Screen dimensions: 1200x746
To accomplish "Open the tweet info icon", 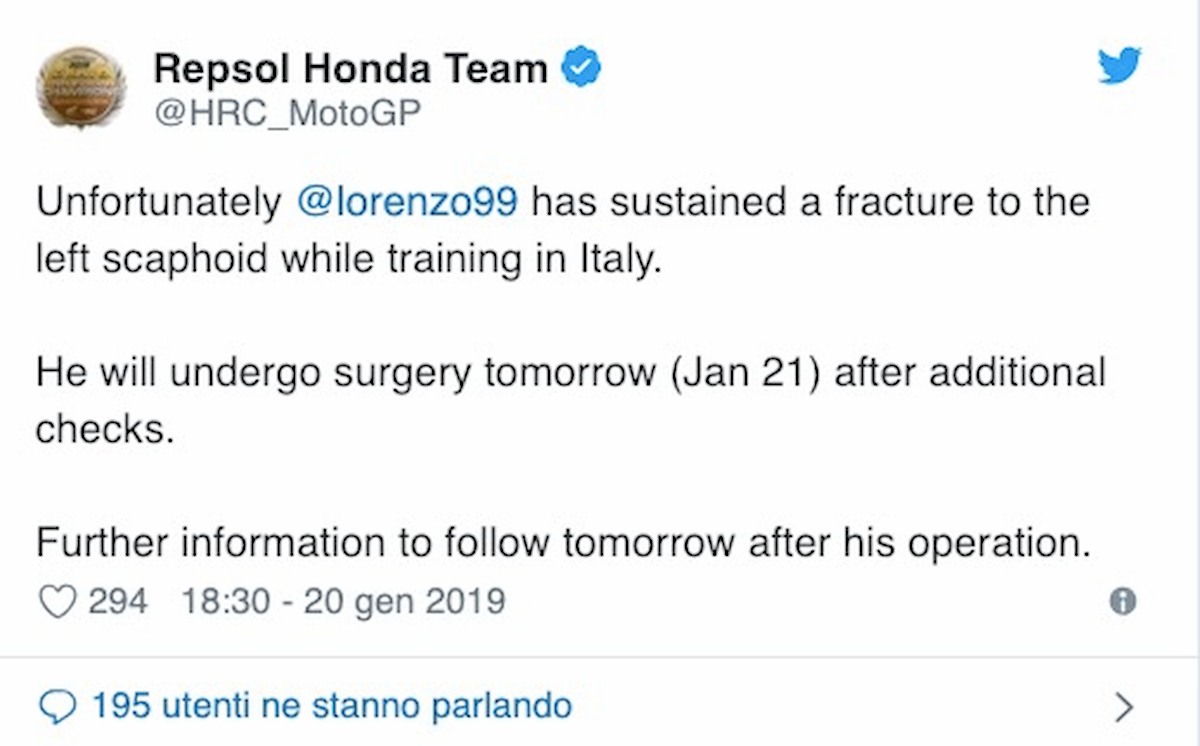I will pos(1123,602).
